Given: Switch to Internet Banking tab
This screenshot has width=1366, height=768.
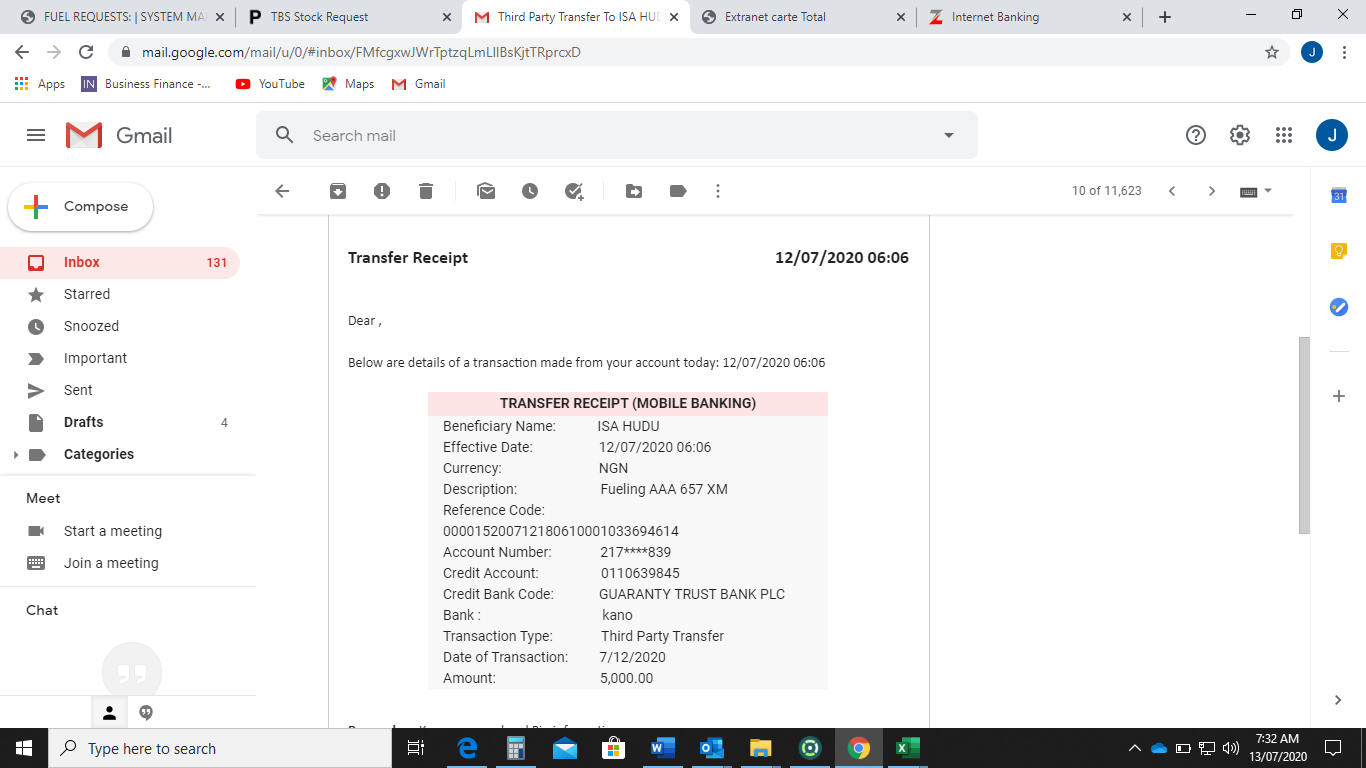Looking at the screenshot, I should 1030,17.
